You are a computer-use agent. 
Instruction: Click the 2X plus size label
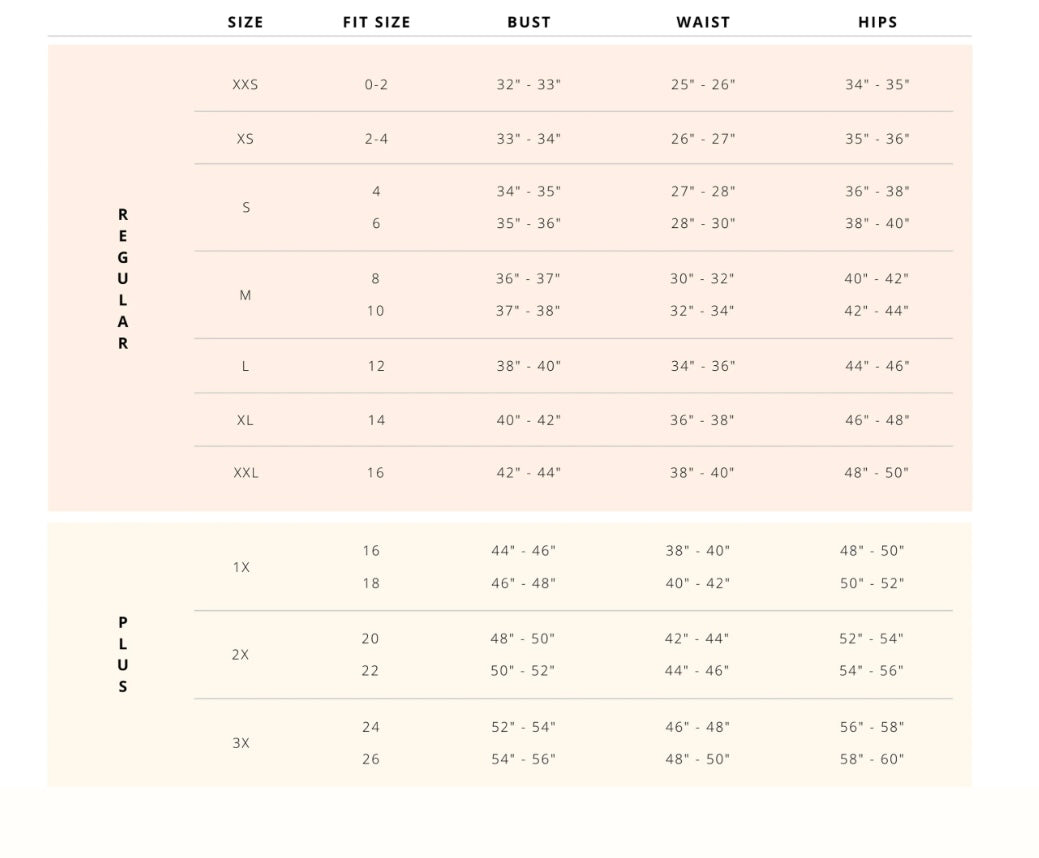tap(241, 655)
